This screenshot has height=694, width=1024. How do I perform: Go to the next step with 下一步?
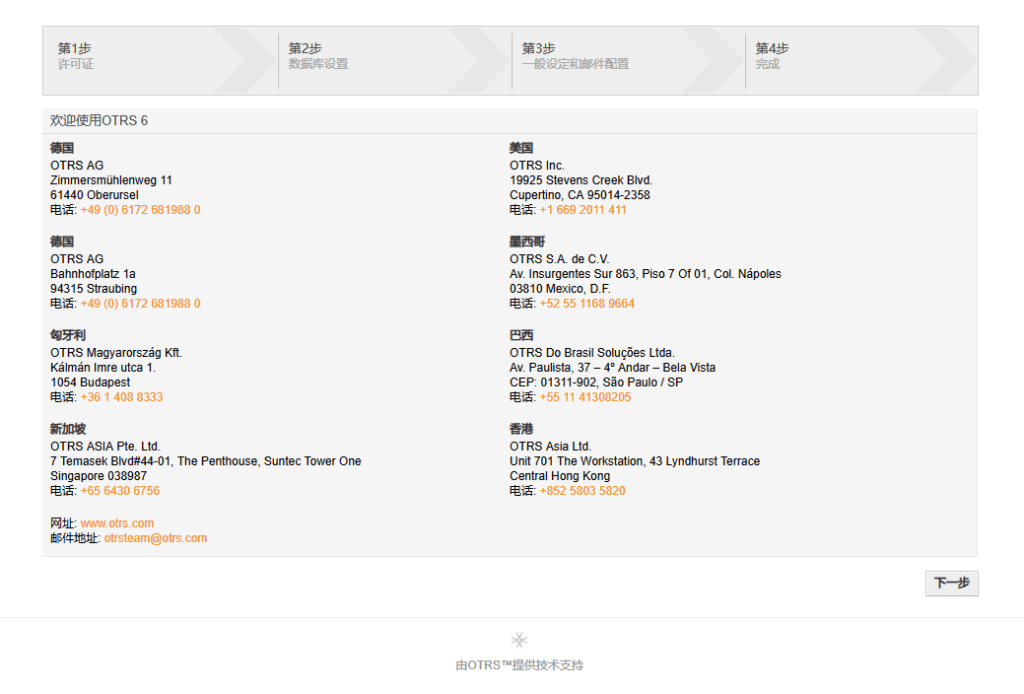[x=952, y=583]
